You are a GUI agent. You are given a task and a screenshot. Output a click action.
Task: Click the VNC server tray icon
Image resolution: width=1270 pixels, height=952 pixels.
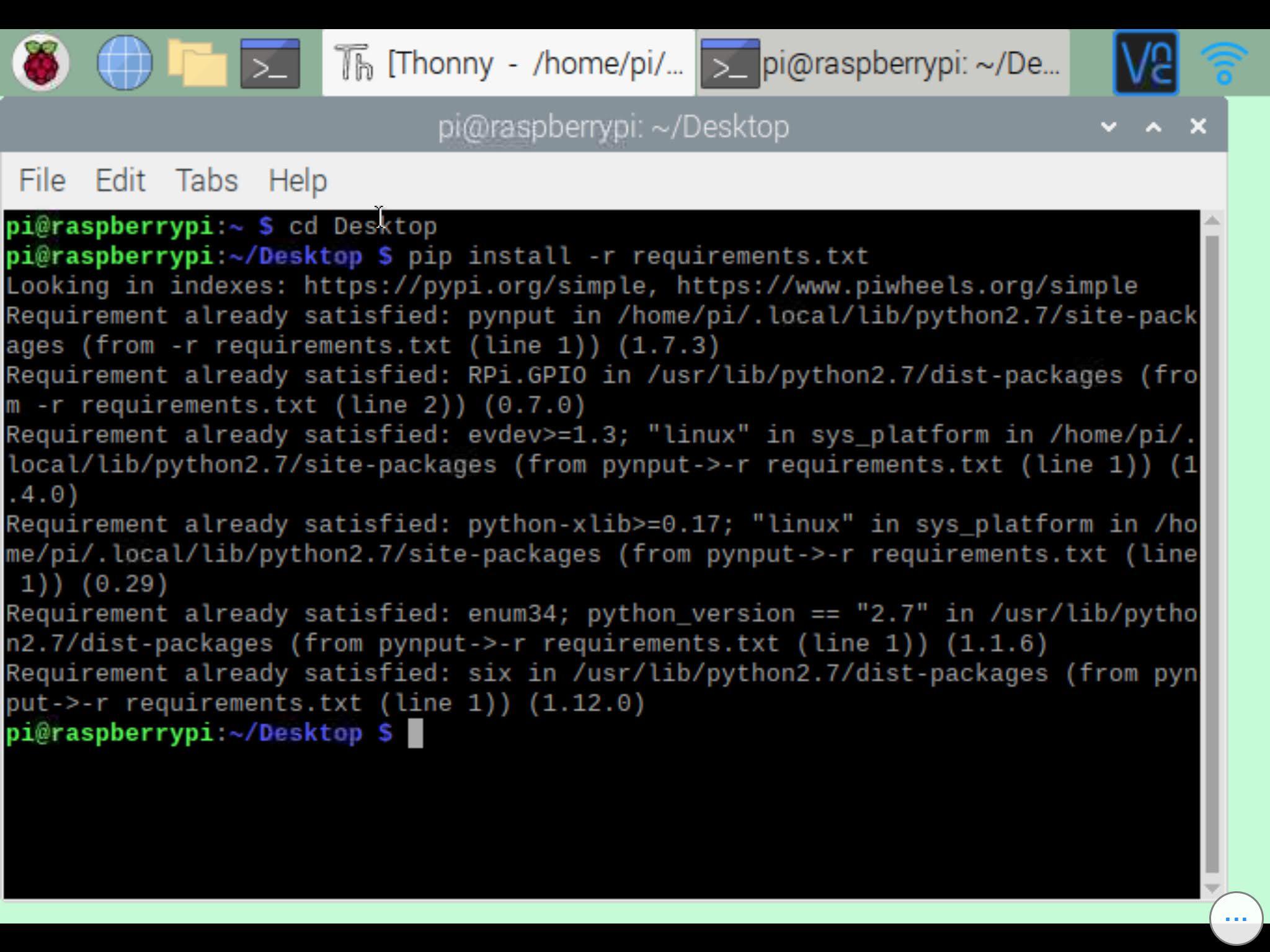point(1145,63)
